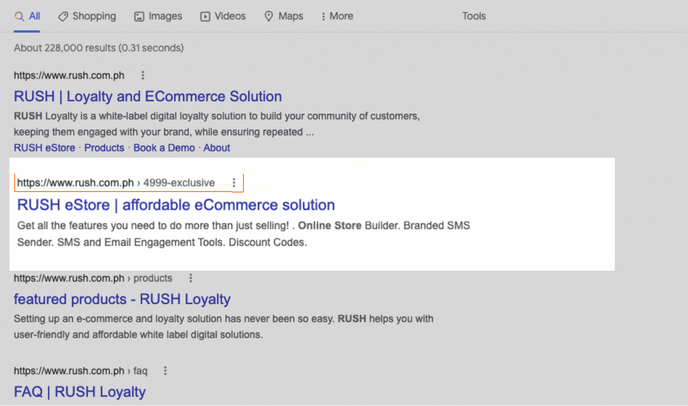Open RUSH | Loyalty and ECommerce Solution link
The width and height of the screenshot is (688, 406).
tap(148, 96)
